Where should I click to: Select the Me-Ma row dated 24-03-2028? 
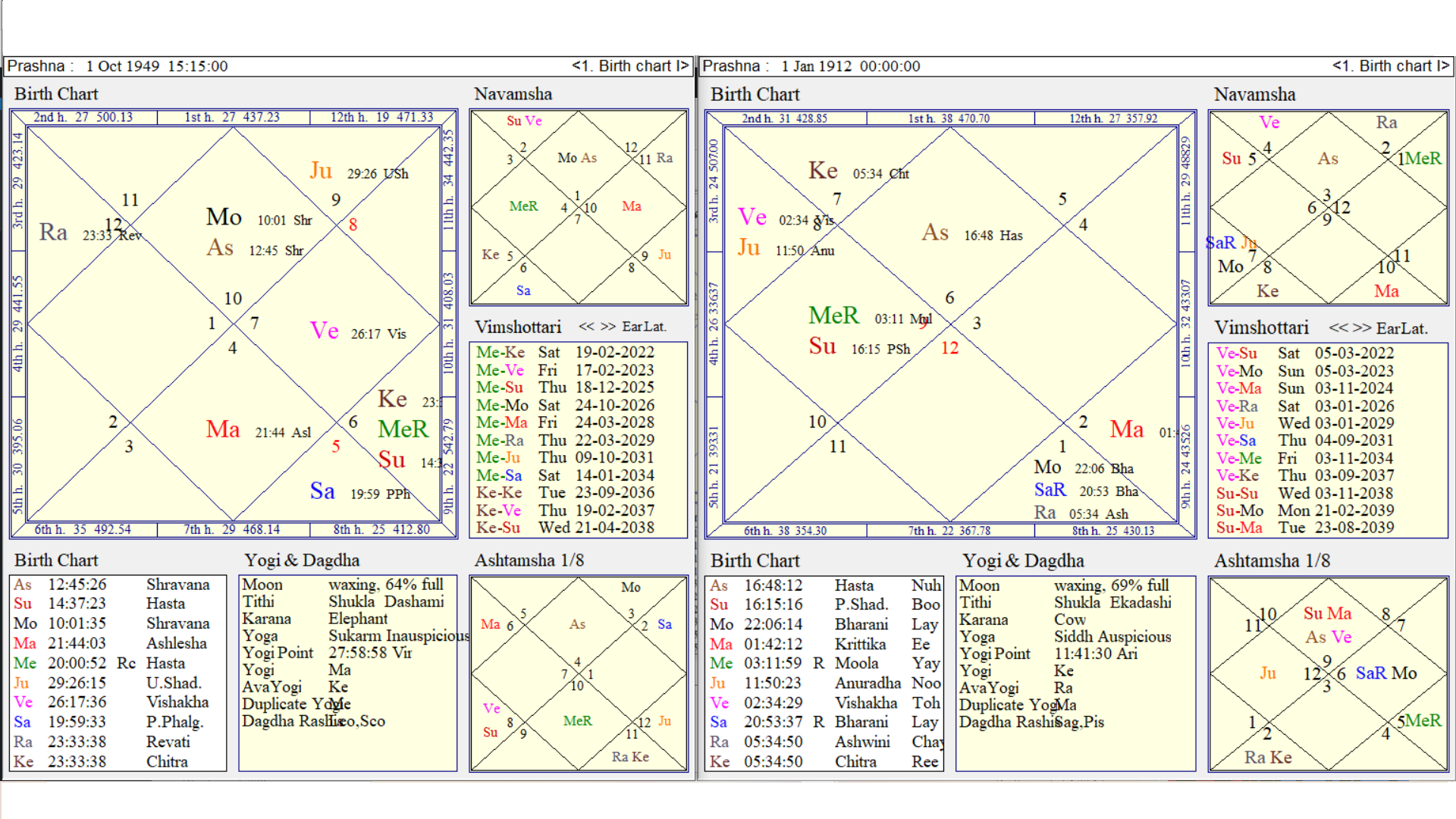(565, 422)
